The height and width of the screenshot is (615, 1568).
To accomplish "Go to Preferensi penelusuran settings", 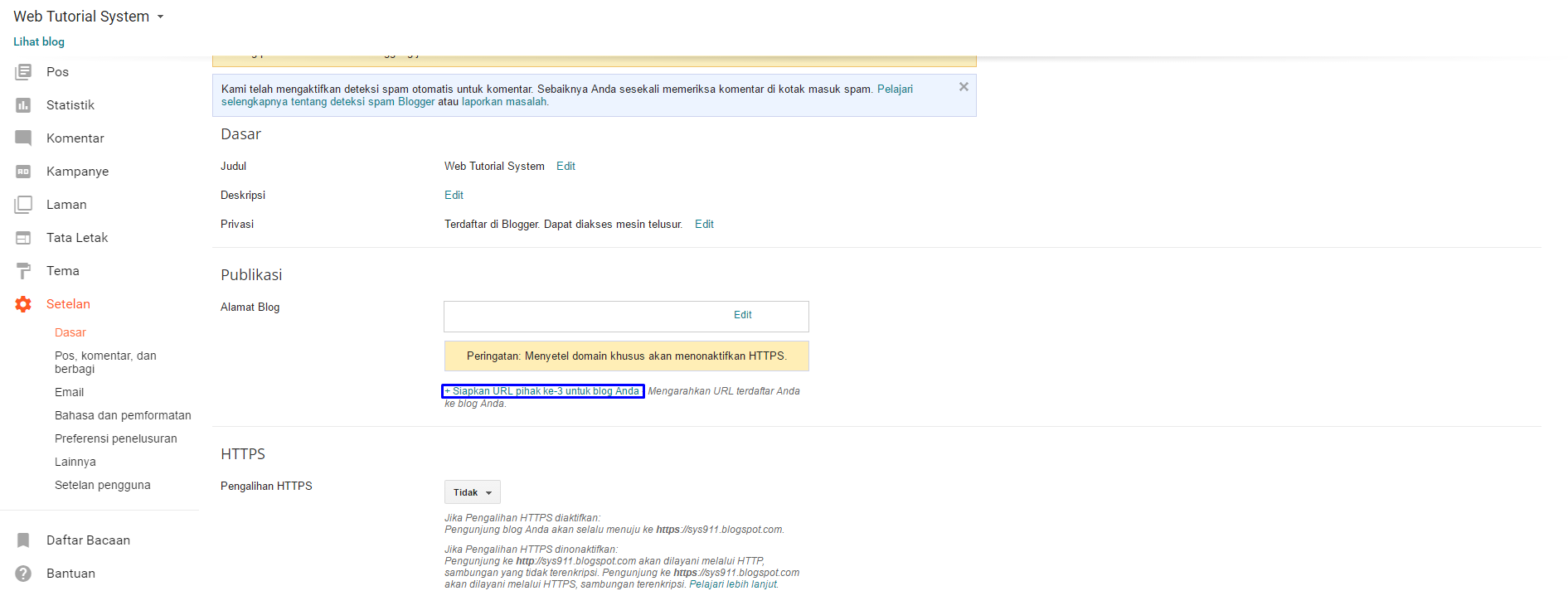I will [x=115, y=438].
